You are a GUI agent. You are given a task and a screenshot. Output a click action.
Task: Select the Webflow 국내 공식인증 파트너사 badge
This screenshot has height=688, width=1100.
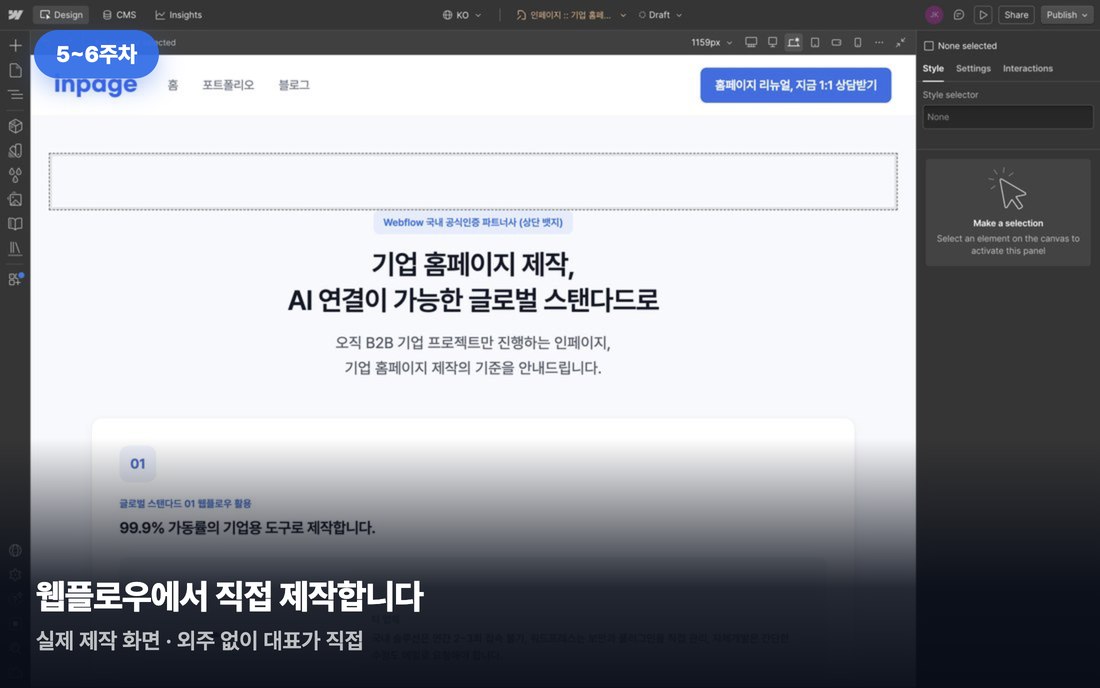click(x=473, y=222)
